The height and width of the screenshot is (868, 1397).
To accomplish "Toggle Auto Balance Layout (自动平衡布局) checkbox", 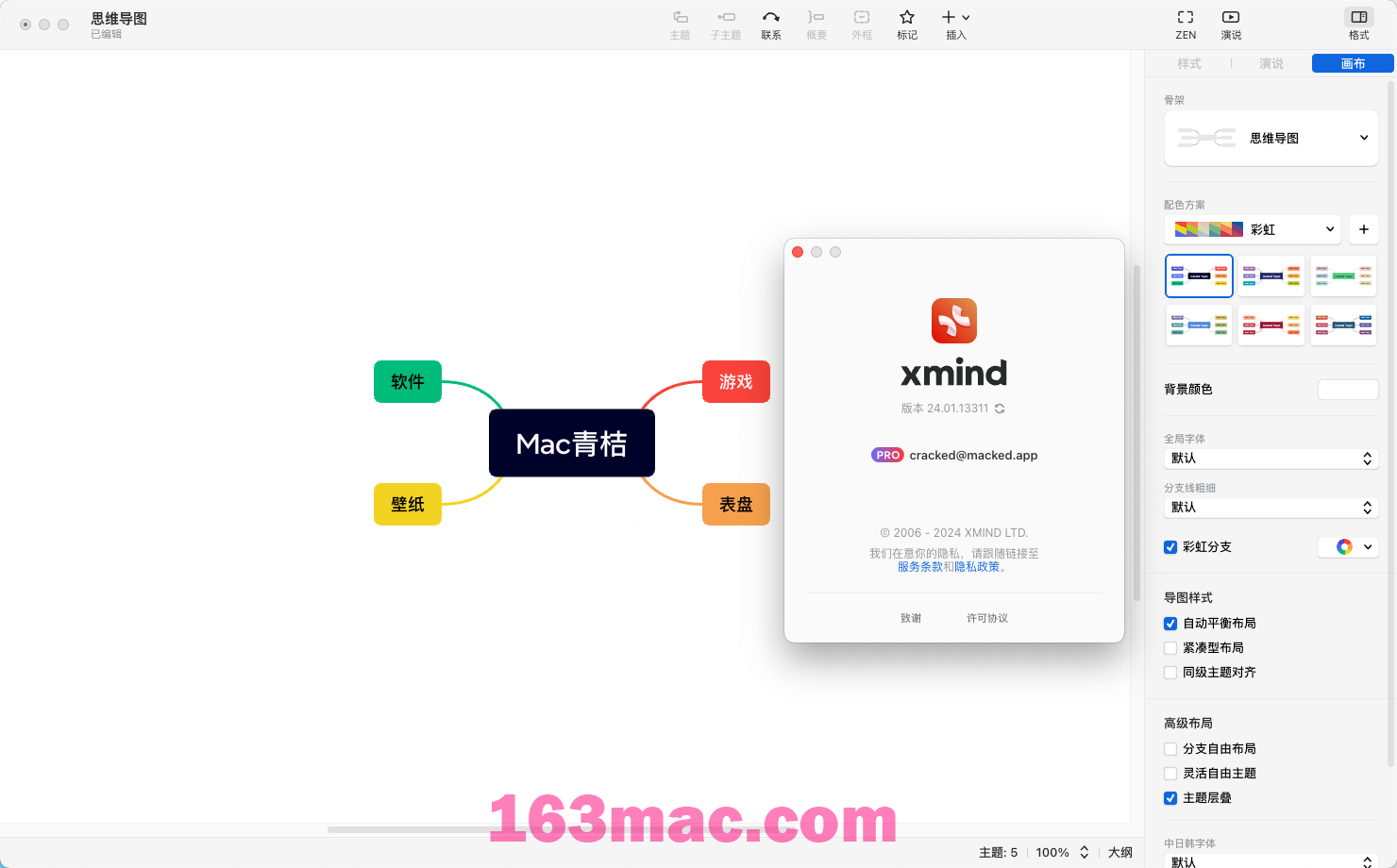I will [x=1170, y=624].
